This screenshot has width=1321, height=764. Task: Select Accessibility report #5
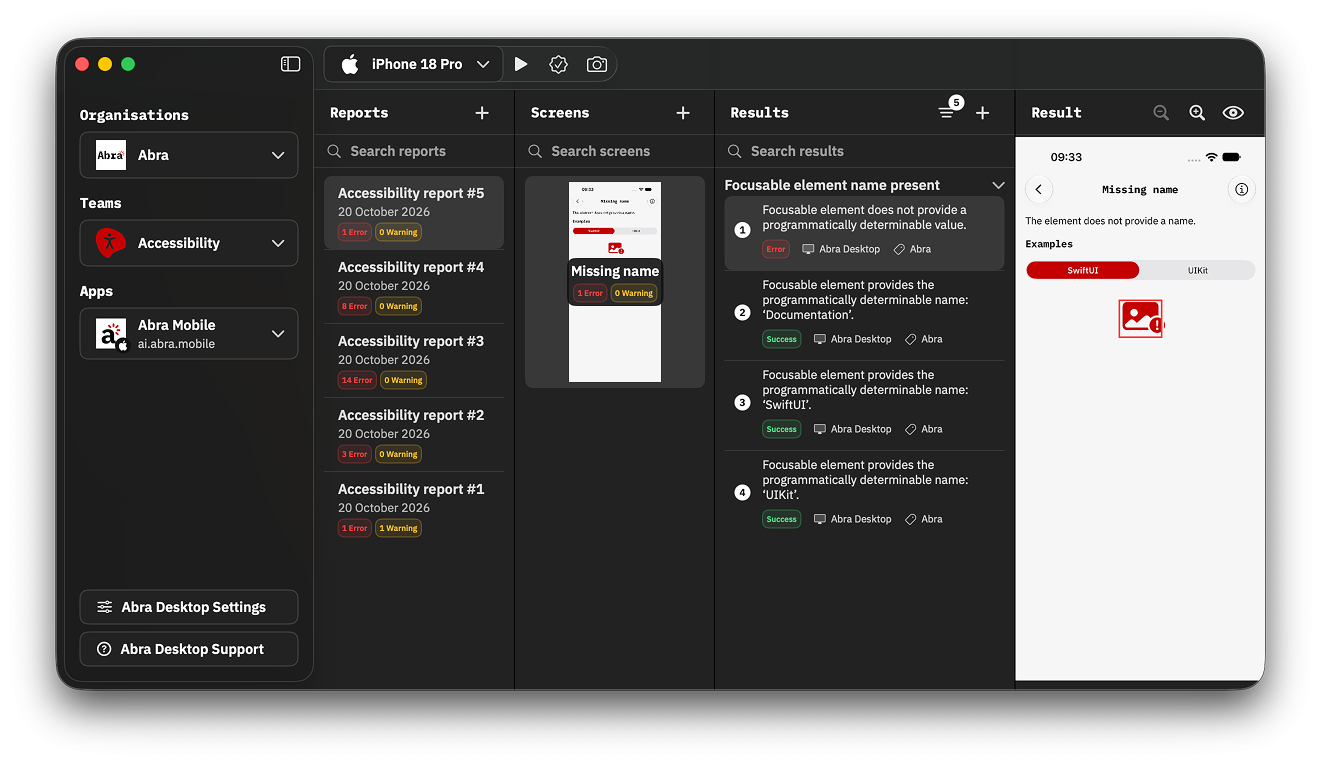(414, 212)
